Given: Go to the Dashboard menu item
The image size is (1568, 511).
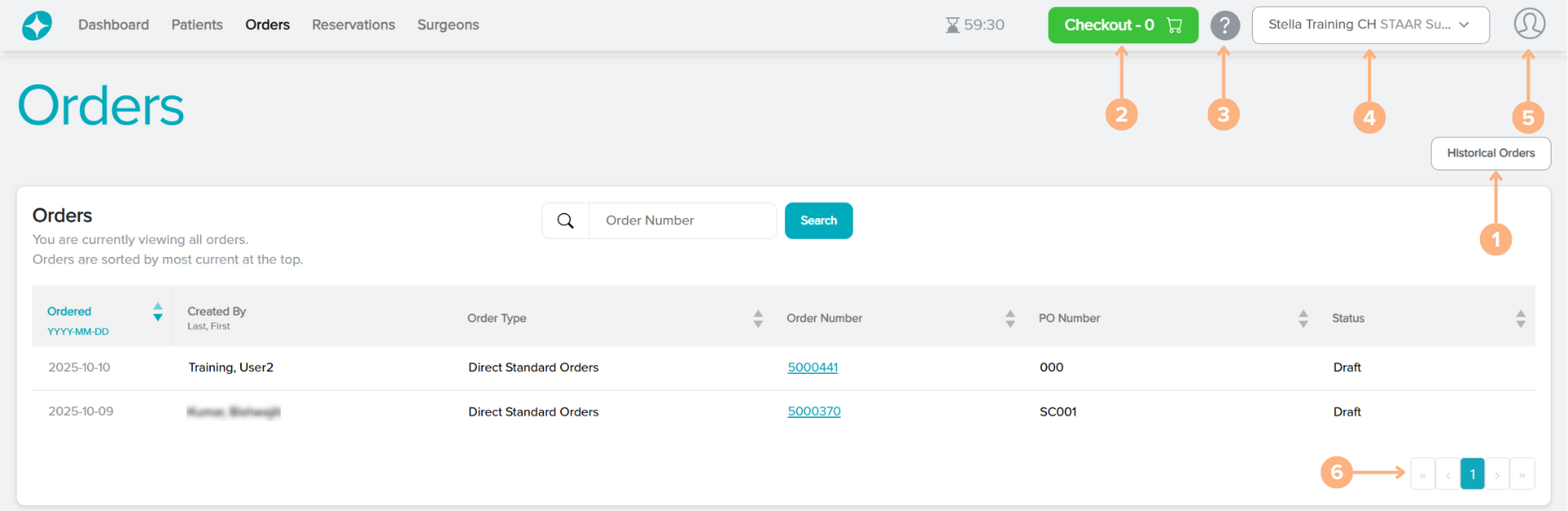Looking at the screenshot, I should coord(114,24).
